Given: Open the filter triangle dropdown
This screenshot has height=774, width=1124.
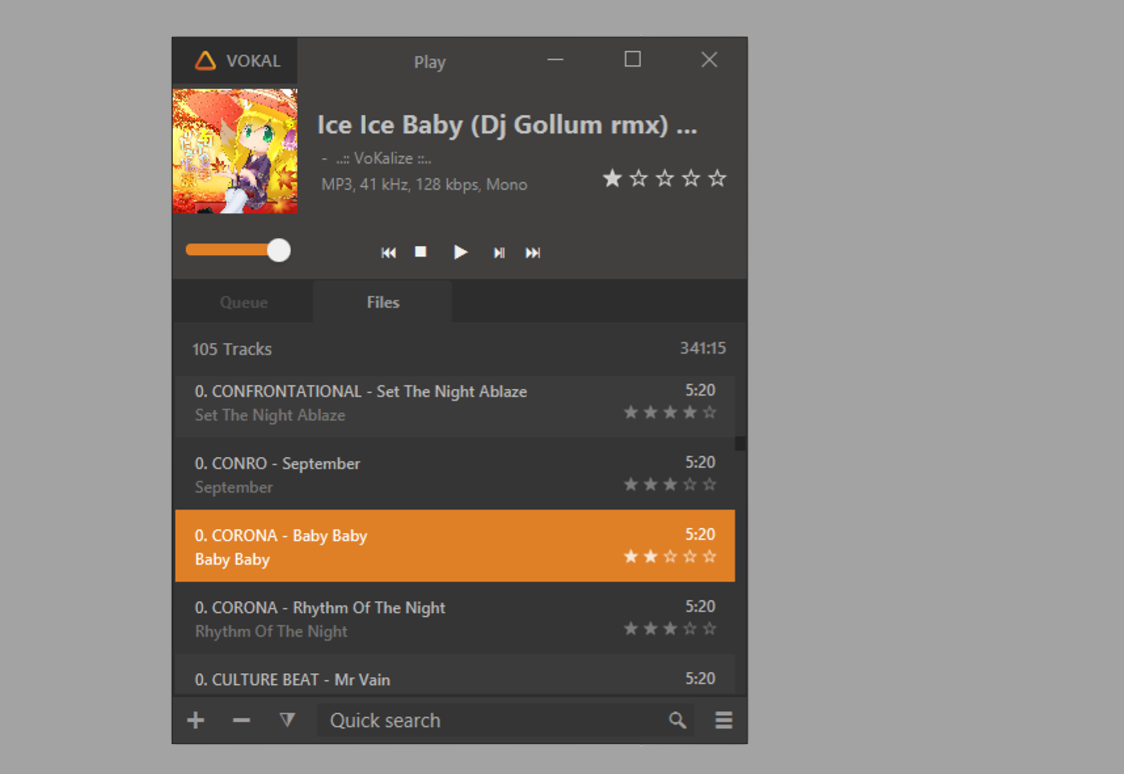Looking at the screenshot, I should point(287,720).
